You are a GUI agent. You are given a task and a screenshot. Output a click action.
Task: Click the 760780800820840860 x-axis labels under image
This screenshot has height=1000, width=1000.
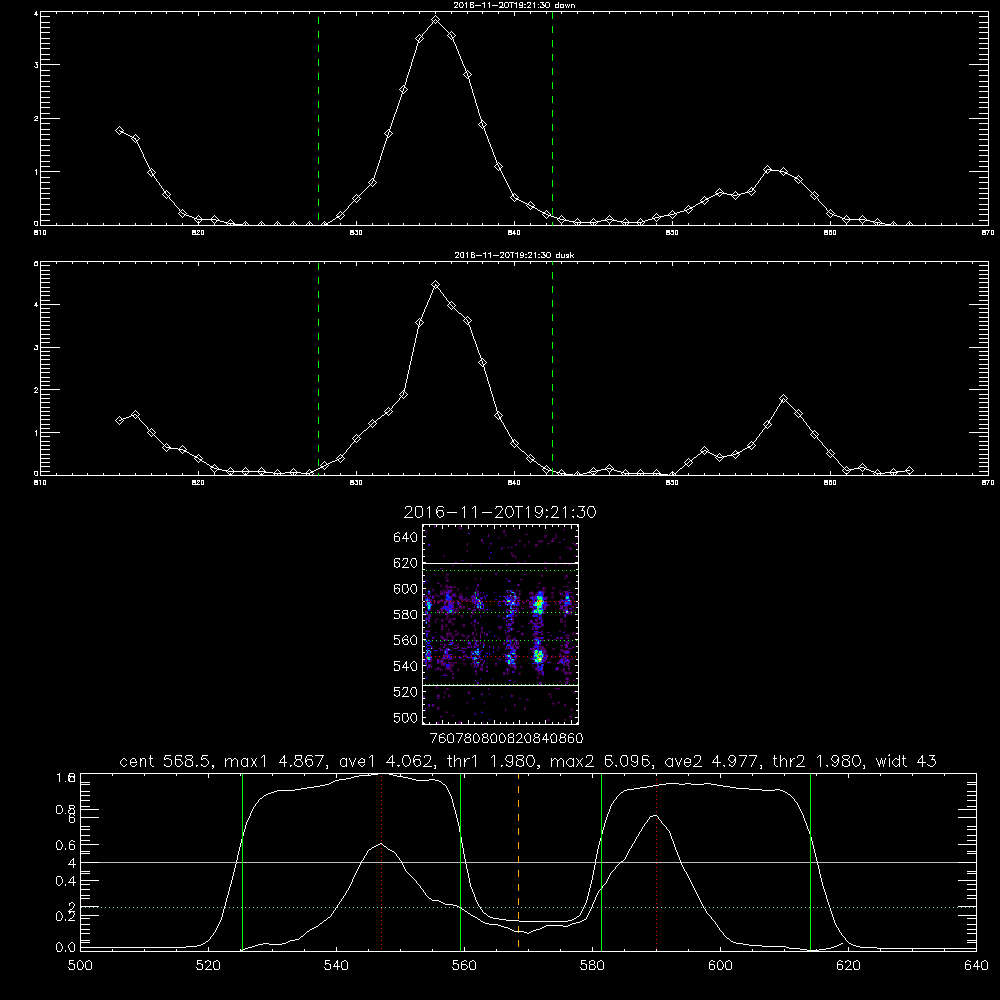pyautogui.click(x=506, y=738)
